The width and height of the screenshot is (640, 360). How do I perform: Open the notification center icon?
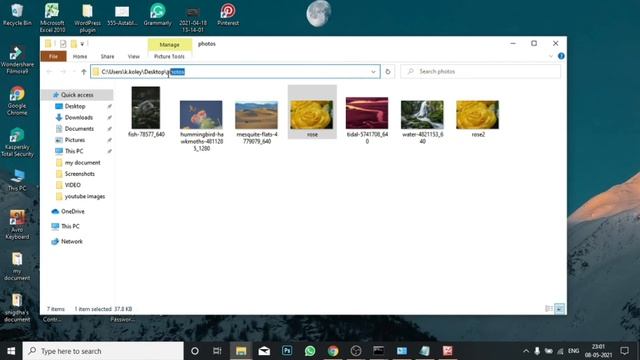click(624, 351)
